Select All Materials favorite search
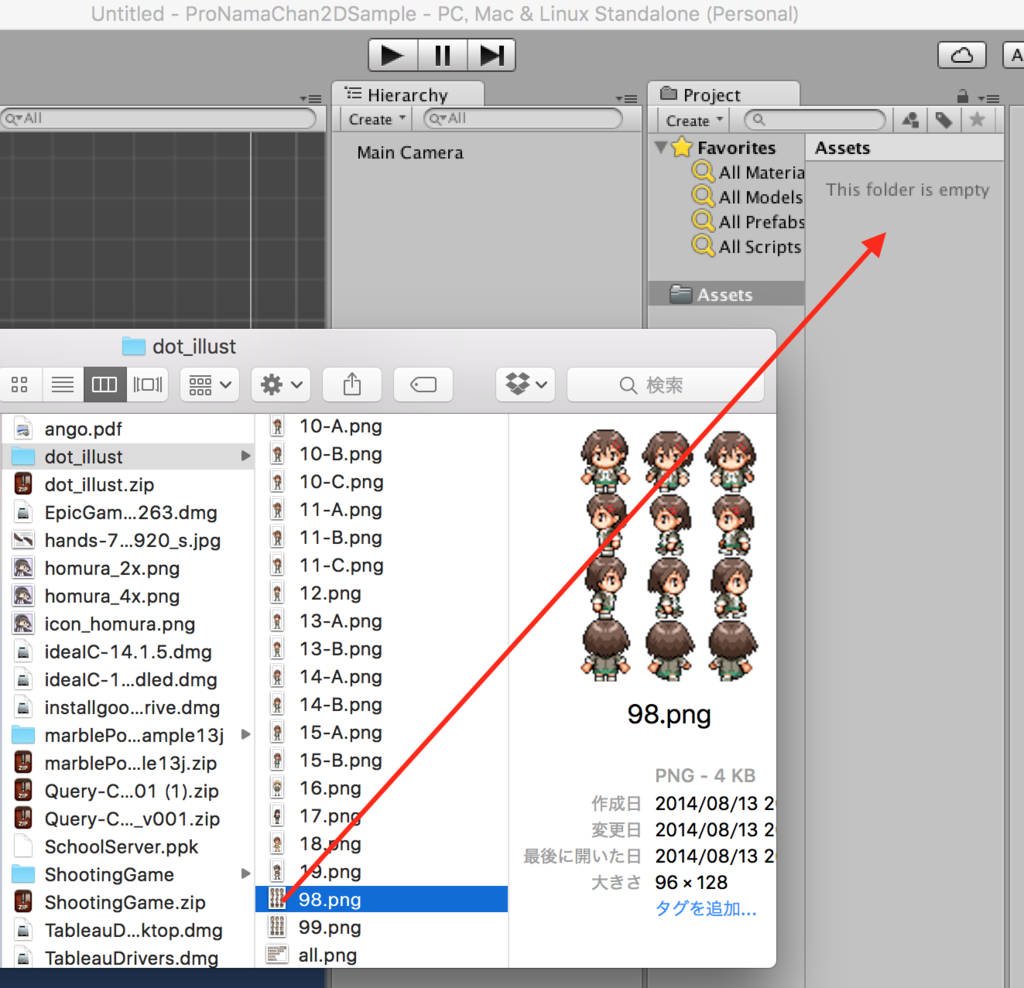Screen dimensions: 1024x988 coord(748,172)
